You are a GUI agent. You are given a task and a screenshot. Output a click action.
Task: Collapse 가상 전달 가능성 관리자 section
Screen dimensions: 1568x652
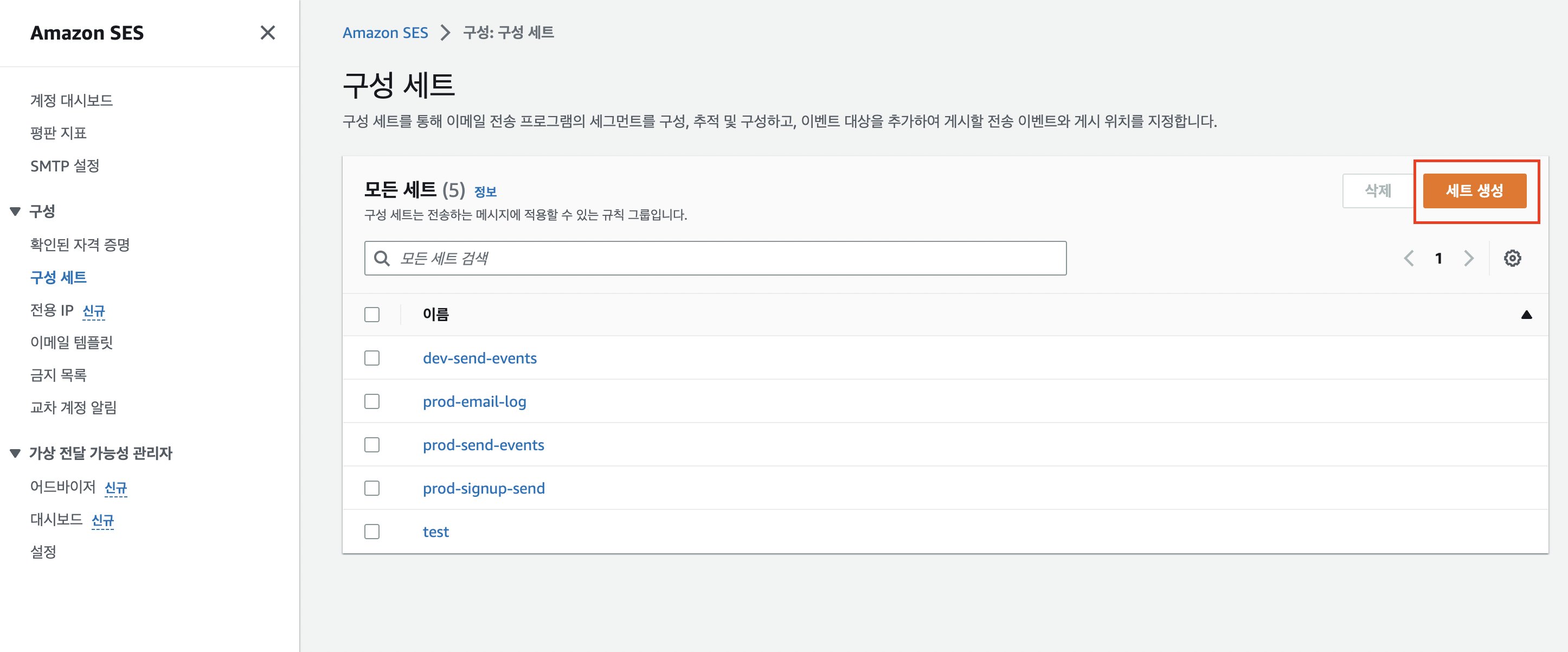point(15,453)
